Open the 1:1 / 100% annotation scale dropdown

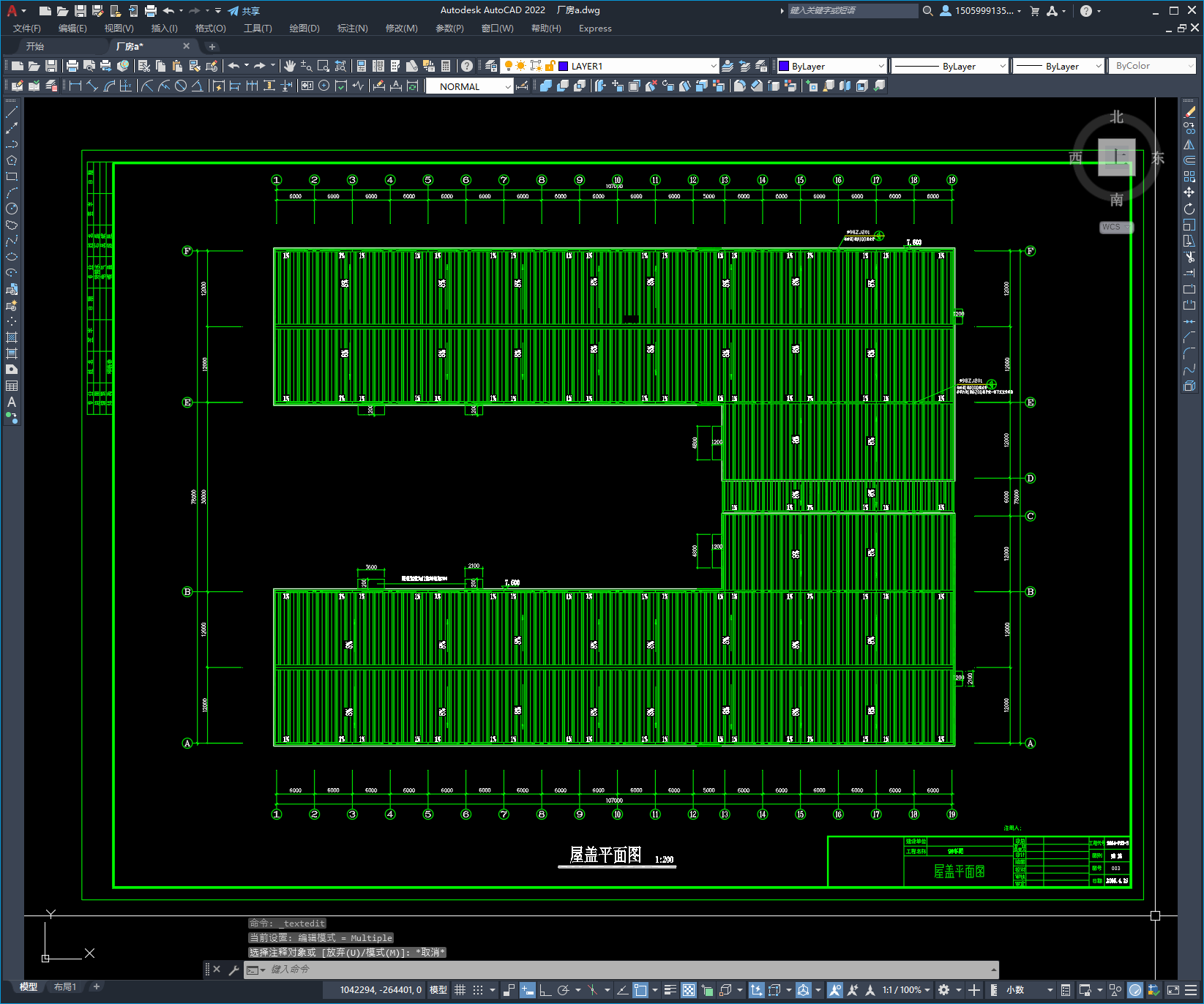(x=905, y=990)
